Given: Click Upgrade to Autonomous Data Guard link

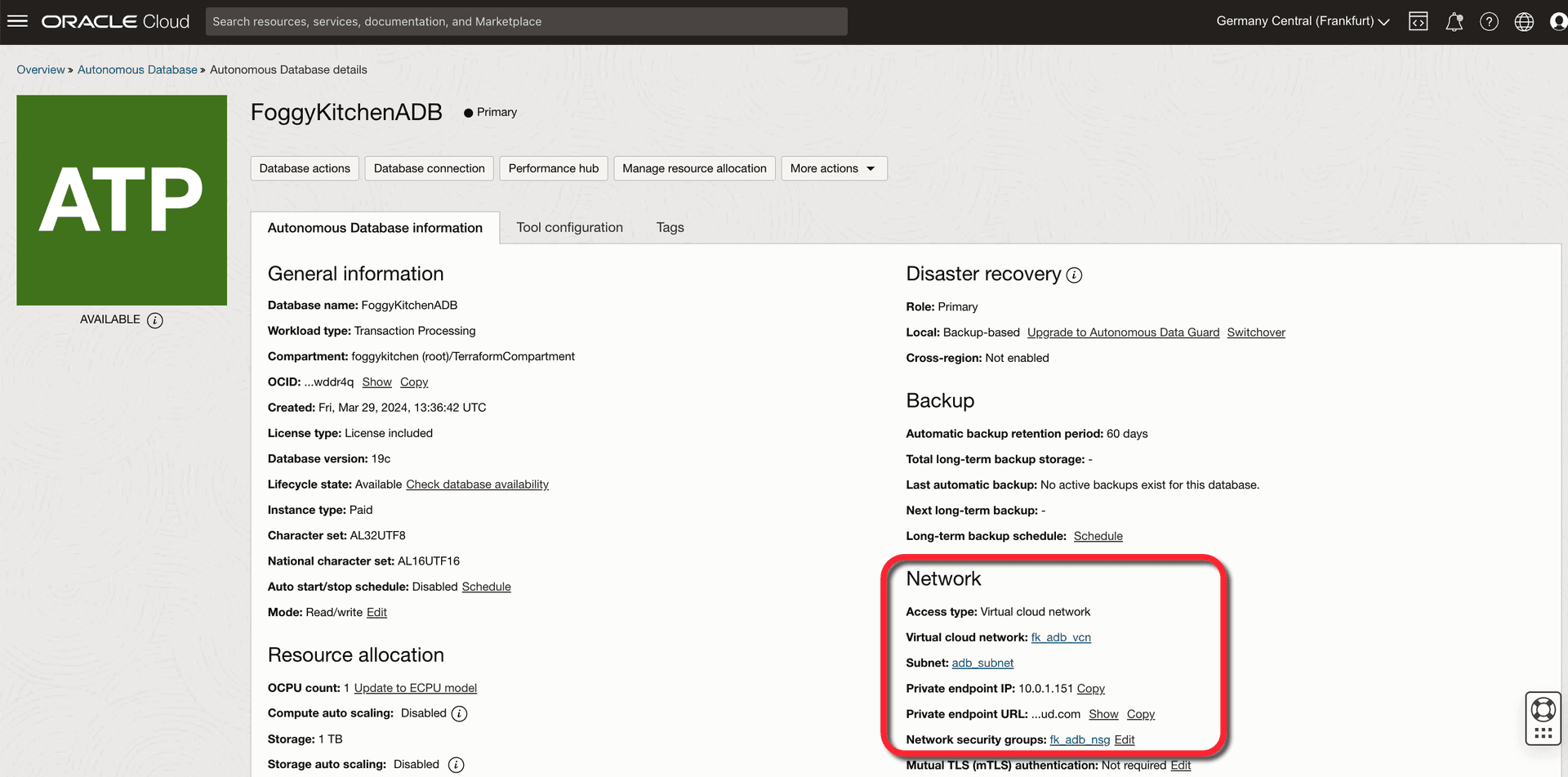Looking at the screenshot, I should (1123, 333).
